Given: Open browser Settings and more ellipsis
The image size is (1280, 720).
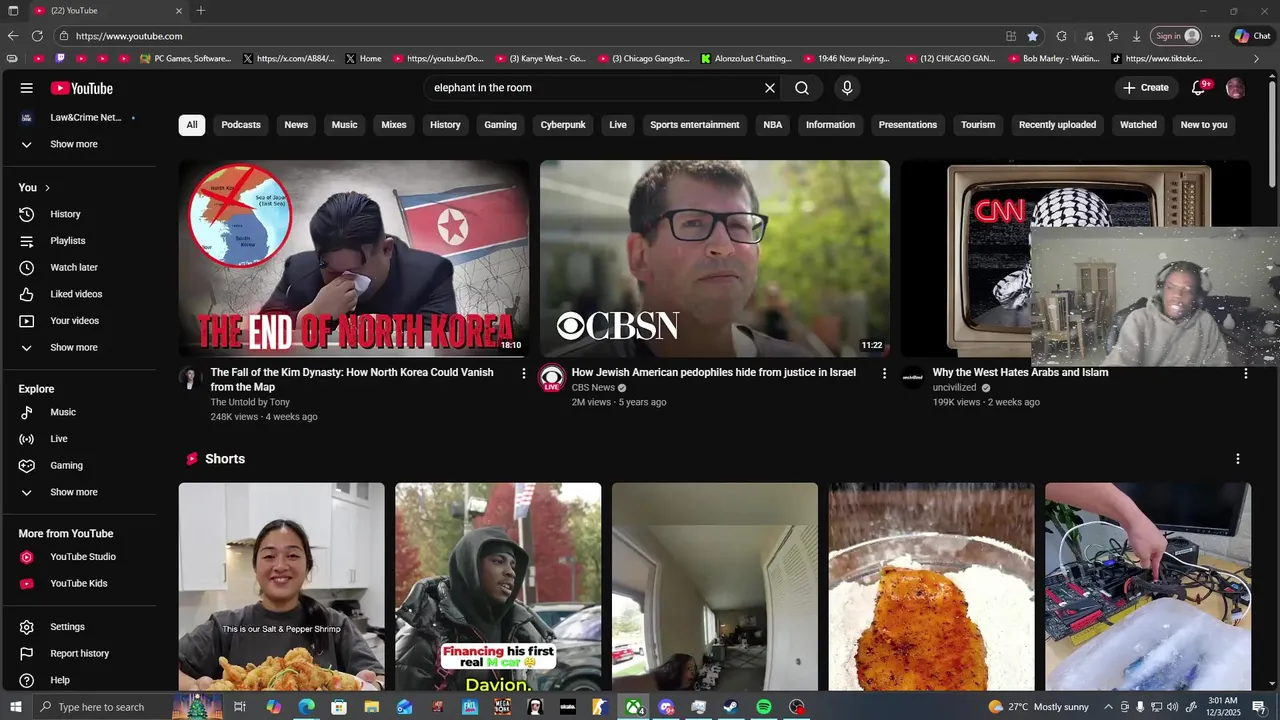Looking at the screenshot, I should coord(1215,36).
